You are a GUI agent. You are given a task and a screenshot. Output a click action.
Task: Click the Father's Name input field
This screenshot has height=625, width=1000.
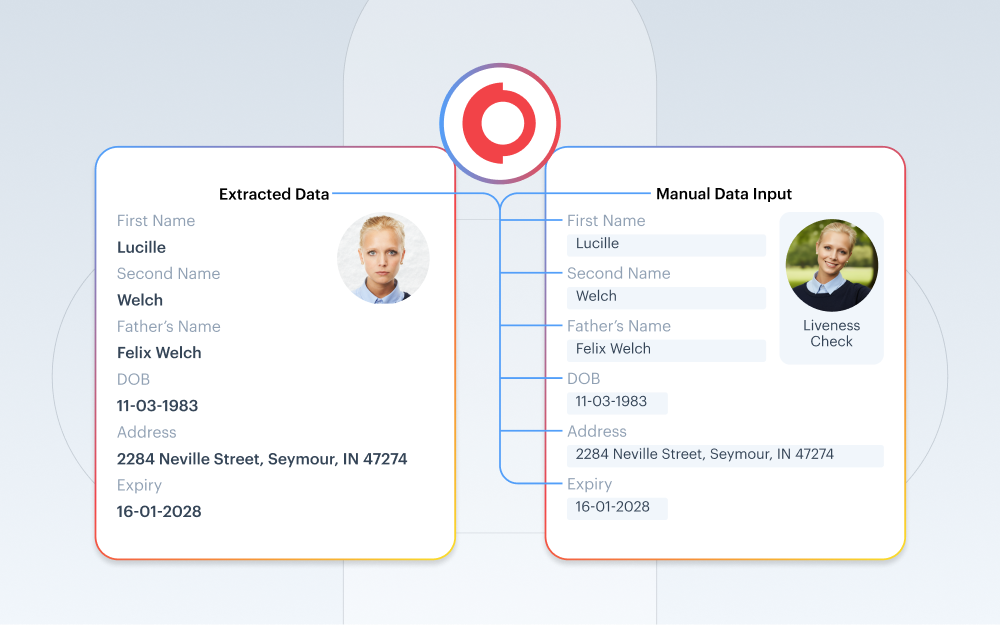pos(666,350)
